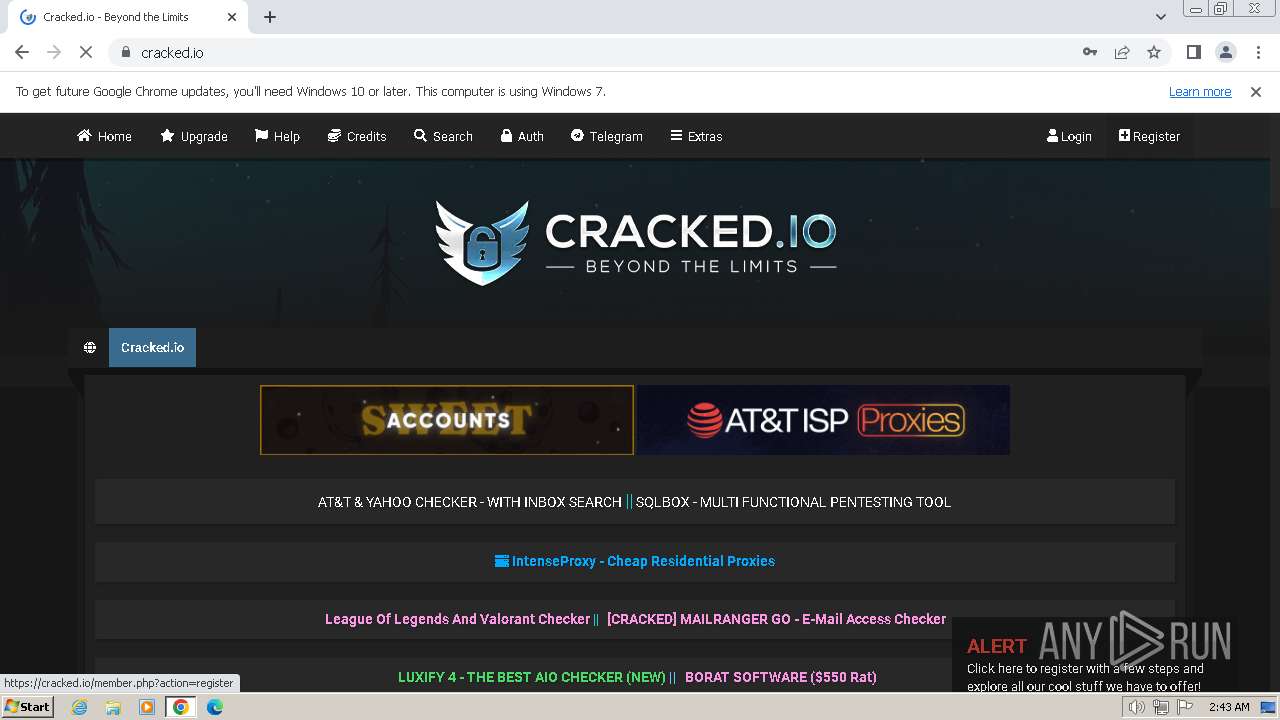Bookmark this tab star icon

click(1154, 52)
